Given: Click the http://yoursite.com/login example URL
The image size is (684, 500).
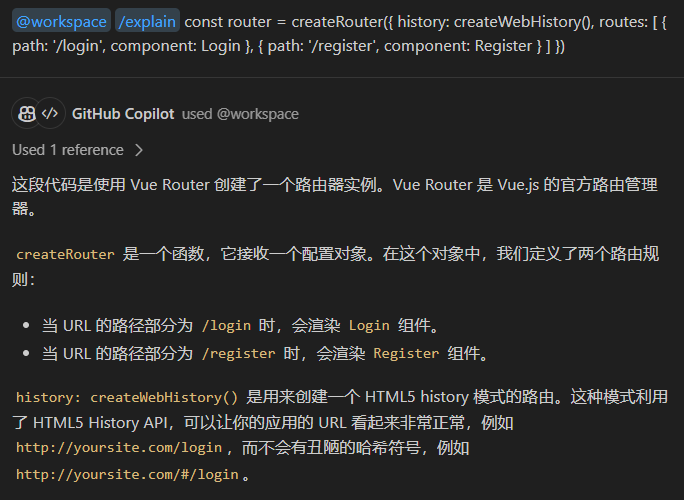Looking at the screenshot, I should 118,448.
